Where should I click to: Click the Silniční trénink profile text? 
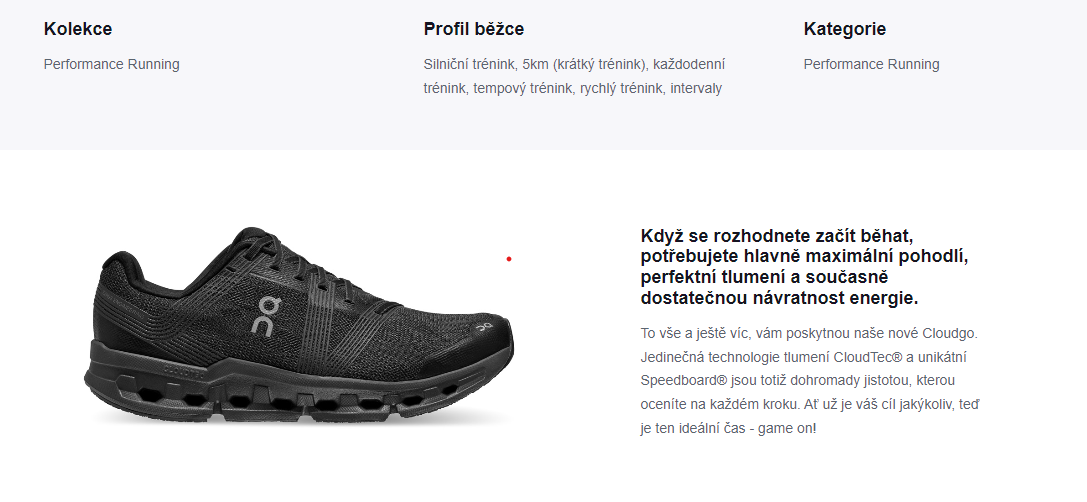tap(469, 64)
